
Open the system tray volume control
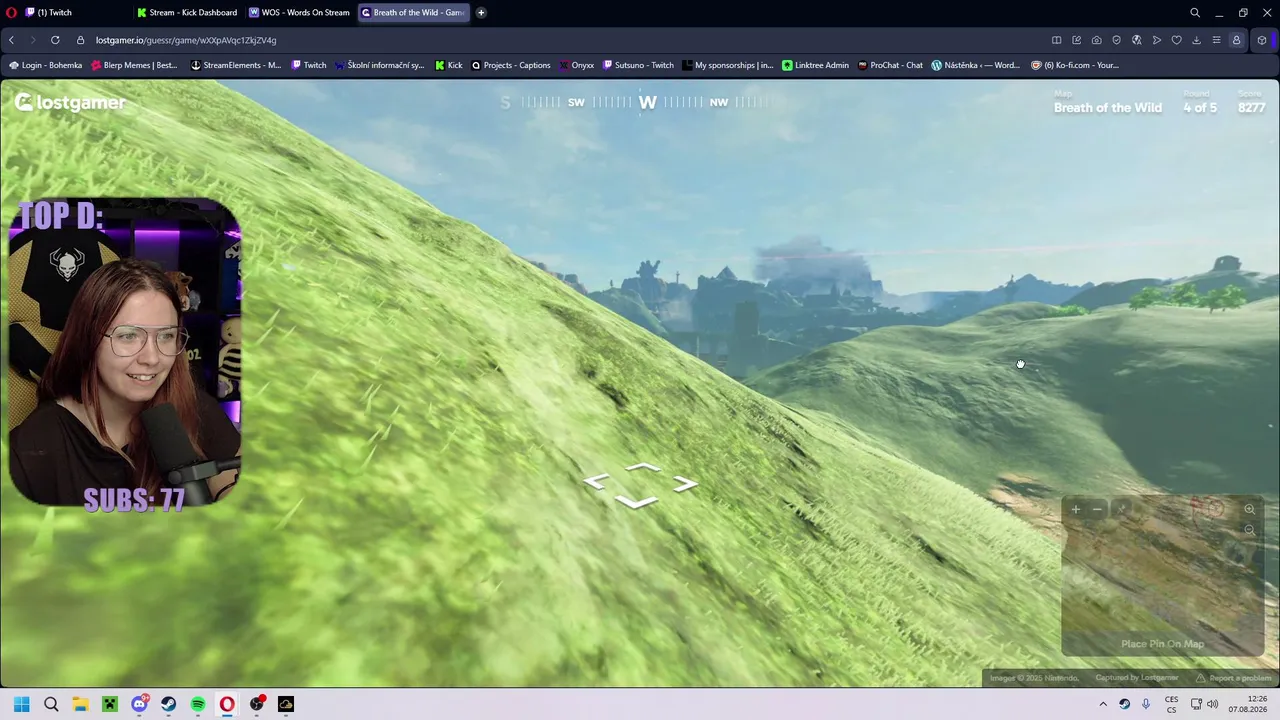coord(1212,704)
